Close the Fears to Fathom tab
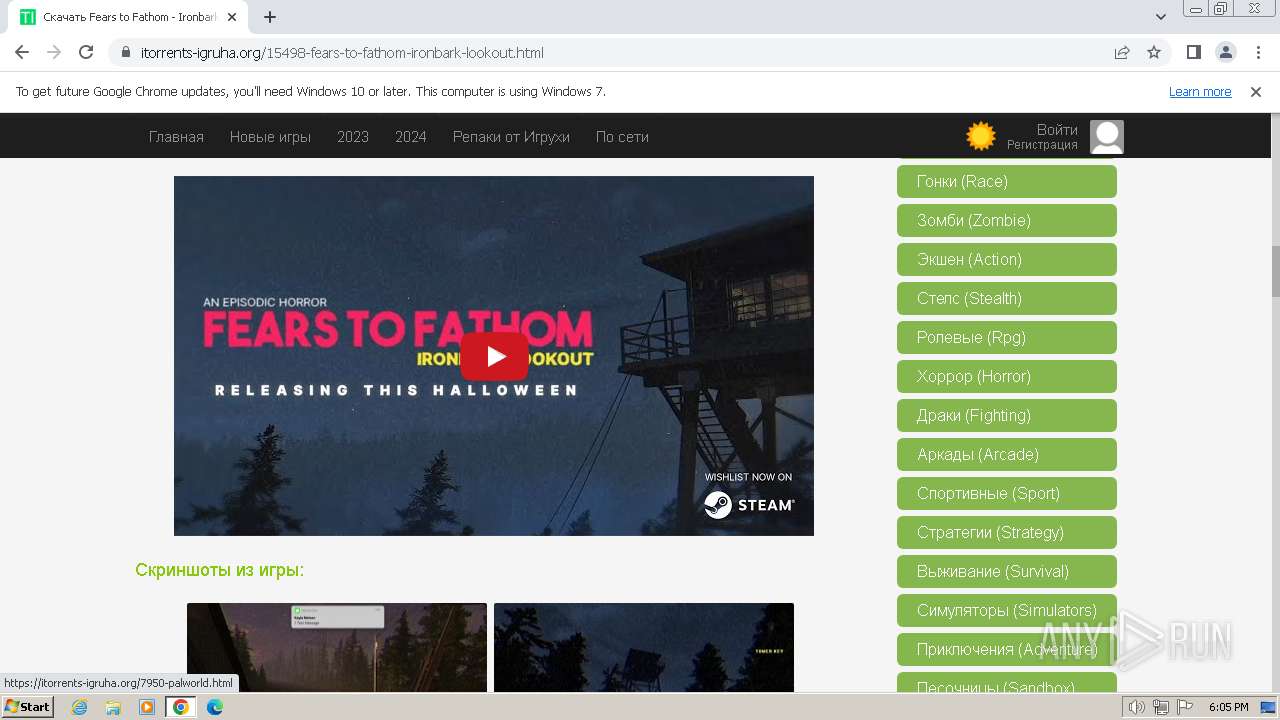This screenshot has height=720, width=1280. [232, 17]
